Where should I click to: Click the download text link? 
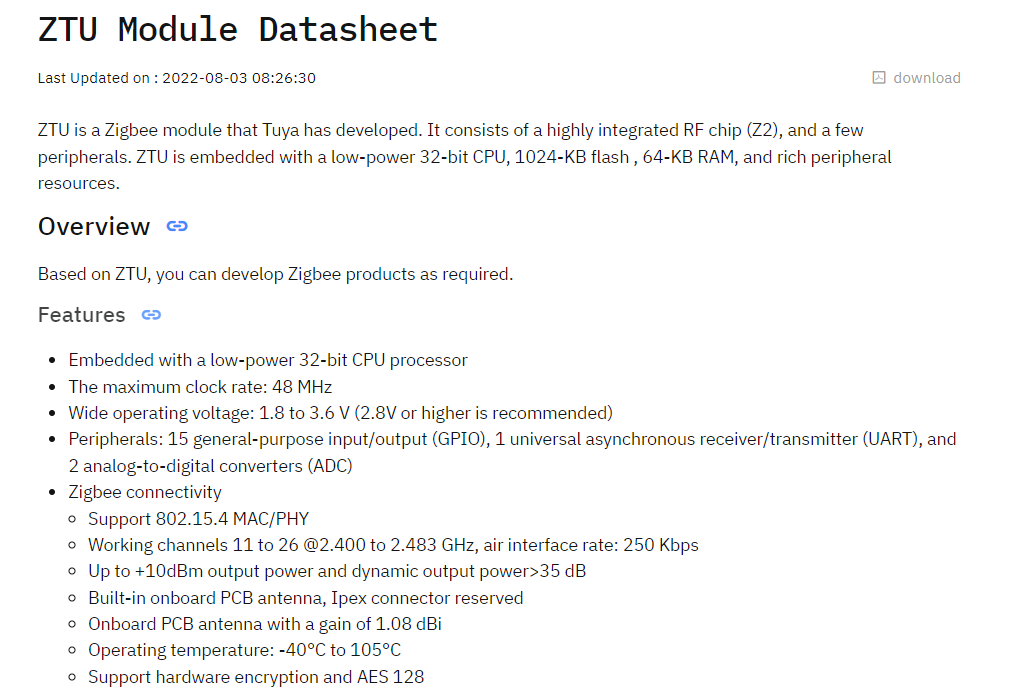click(x=926, y=78)
